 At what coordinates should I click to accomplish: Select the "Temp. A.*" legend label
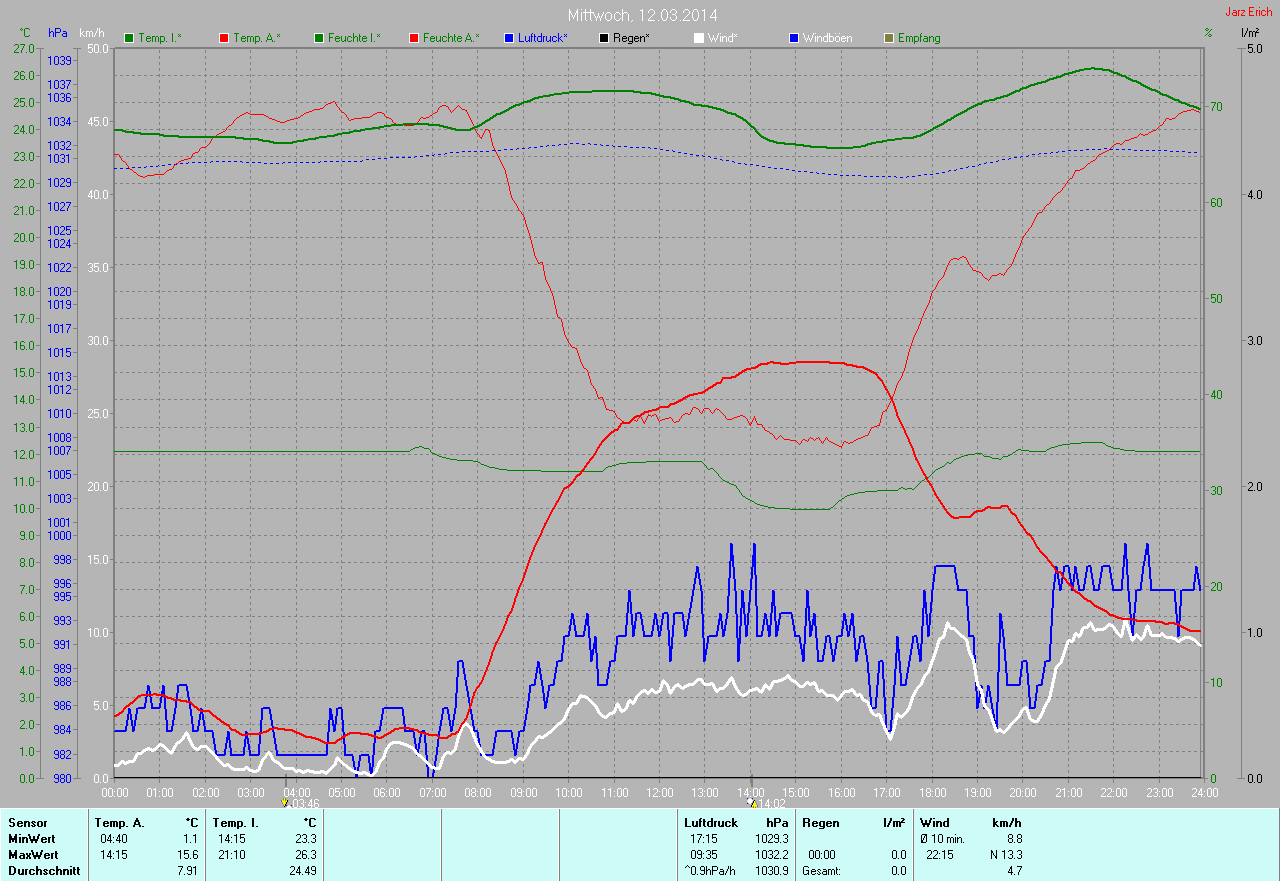pos(257,38)
